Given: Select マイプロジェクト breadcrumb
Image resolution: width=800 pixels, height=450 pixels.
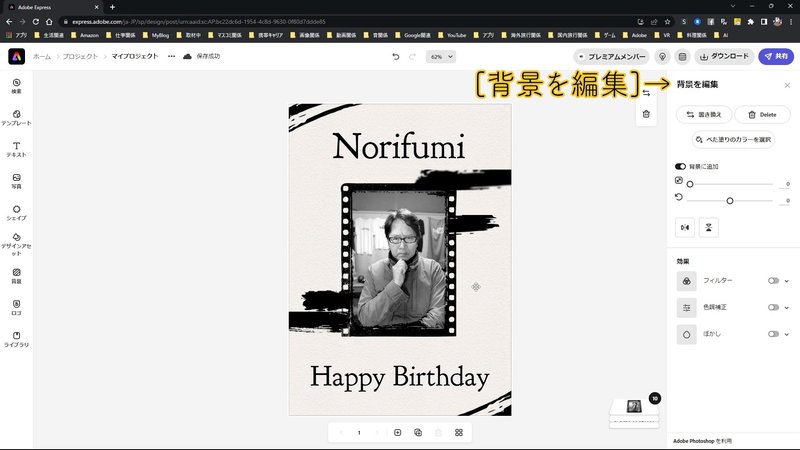Looking at the screenshot, I should click(135, 57).
